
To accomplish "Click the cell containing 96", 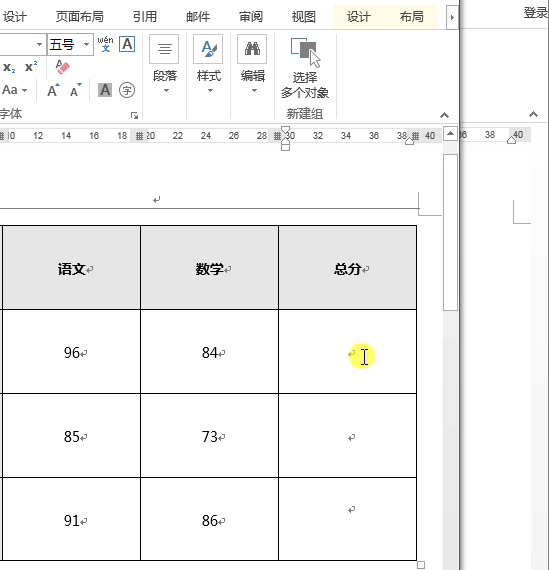I will tap(71, 352).
